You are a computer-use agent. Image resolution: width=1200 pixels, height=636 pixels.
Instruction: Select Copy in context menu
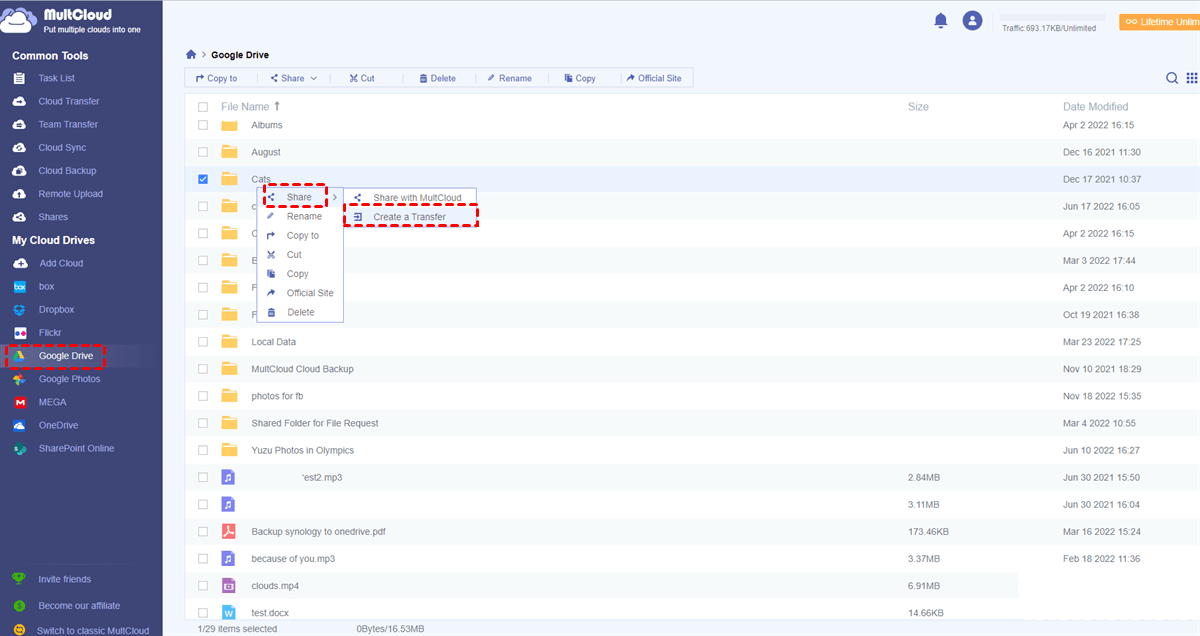tap(300, 274)
